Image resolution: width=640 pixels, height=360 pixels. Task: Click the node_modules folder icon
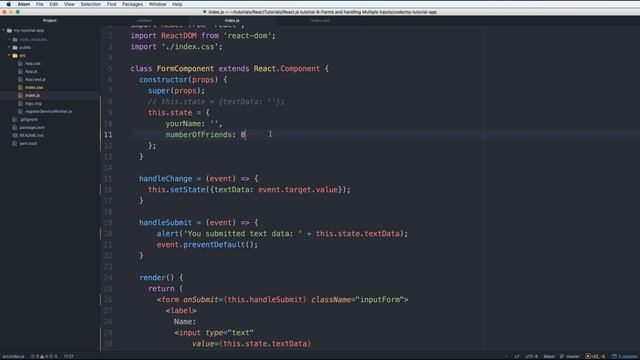[15, 40]
